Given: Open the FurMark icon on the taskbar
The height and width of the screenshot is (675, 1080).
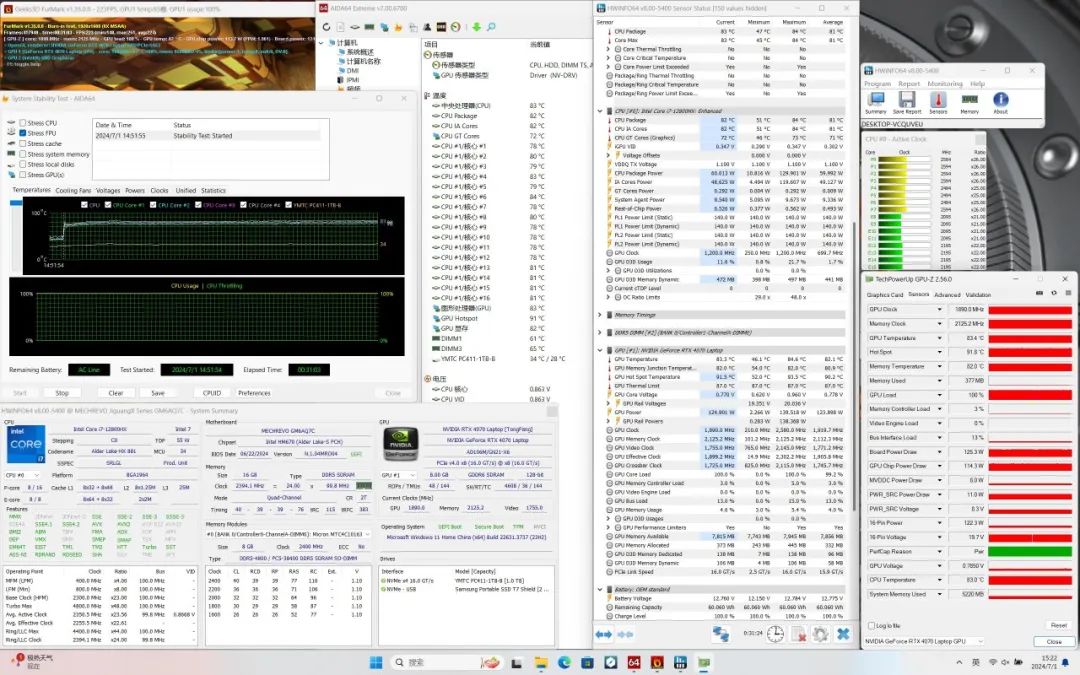Looking at the screenshot, I should [x=657, y=662].
